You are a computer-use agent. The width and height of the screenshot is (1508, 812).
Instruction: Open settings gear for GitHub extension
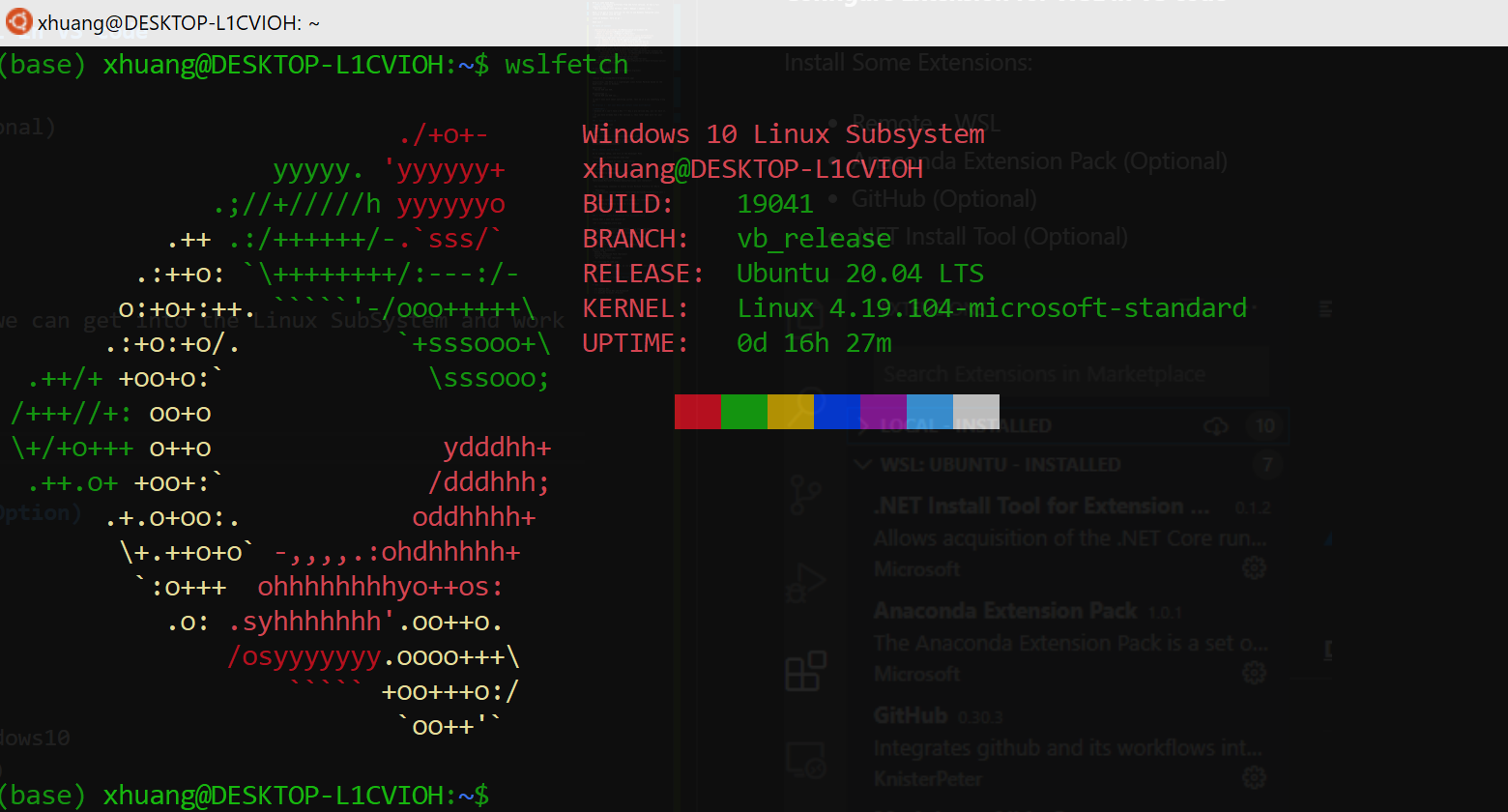click(1254, 776)
